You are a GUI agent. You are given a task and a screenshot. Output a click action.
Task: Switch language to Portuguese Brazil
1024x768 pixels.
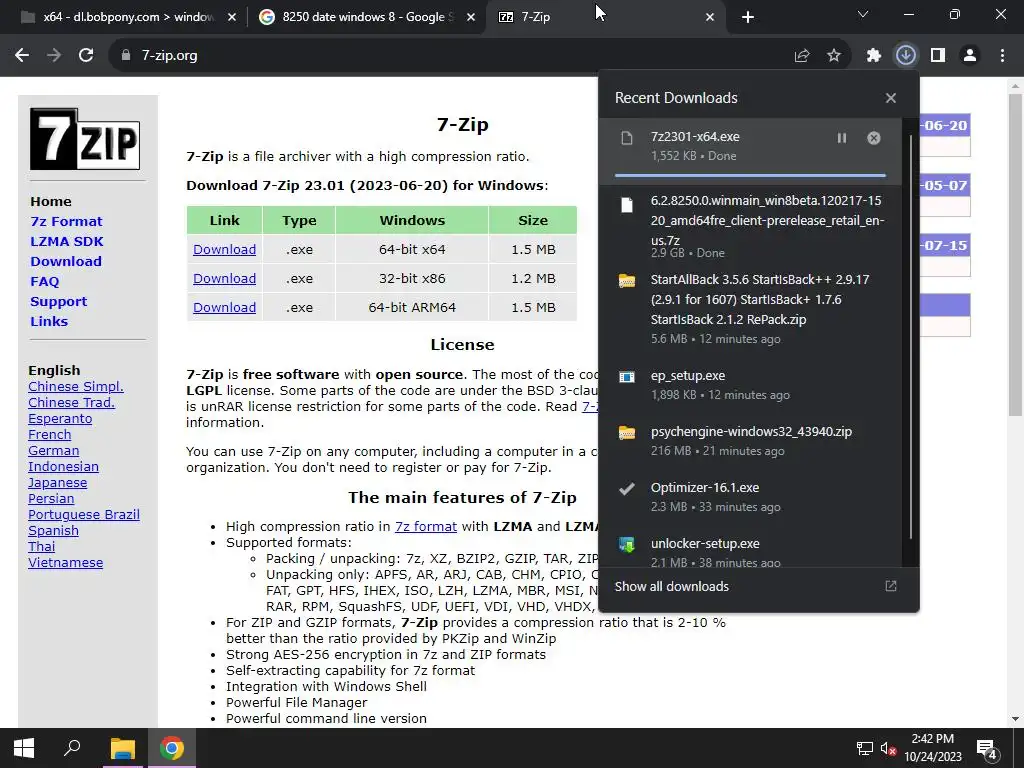pos(84,515)
